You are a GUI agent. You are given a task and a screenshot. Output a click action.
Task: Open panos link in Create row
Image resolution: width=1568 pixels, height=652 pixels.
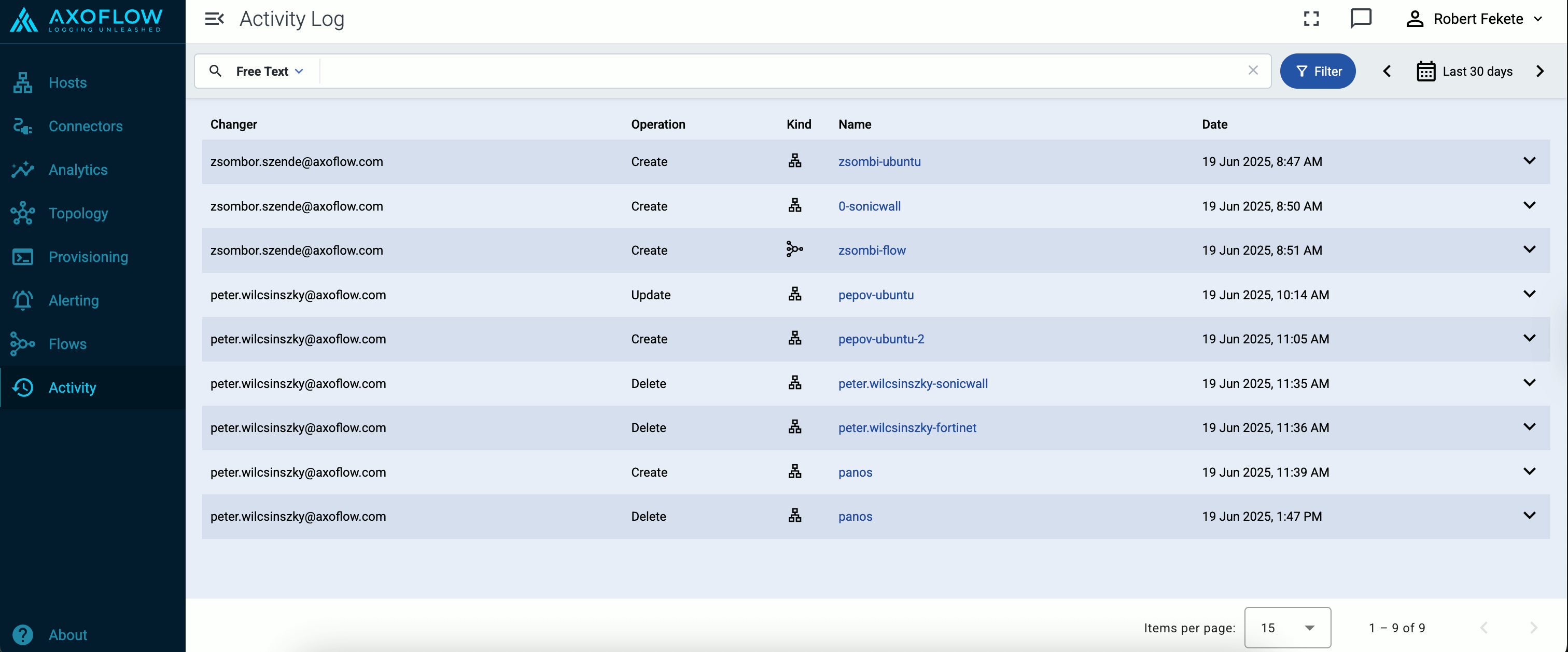coord(855,472)
